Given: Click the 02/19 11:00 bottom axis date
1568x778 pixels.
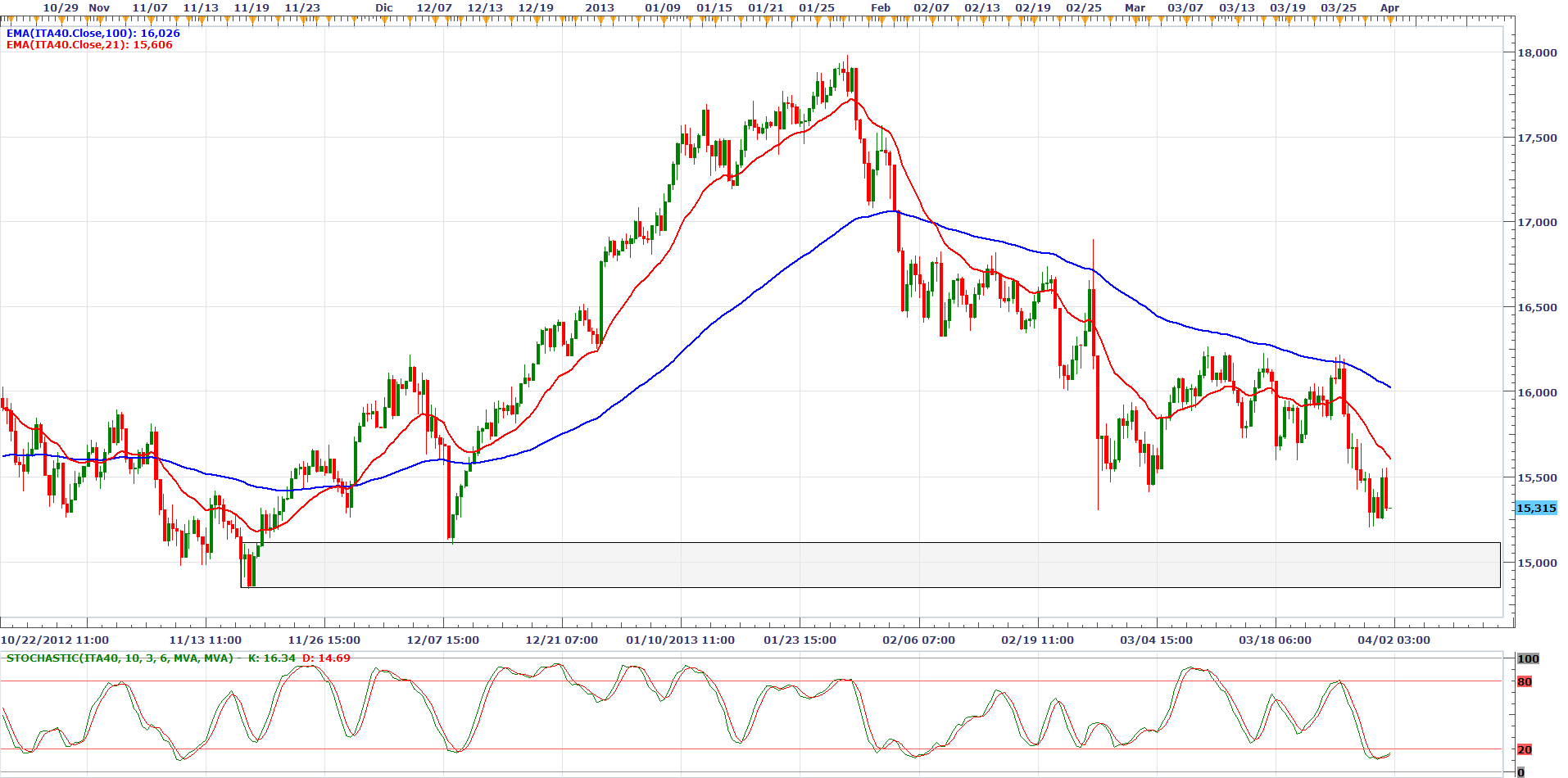Looking at the screenshot, I should coord(1037,640).
